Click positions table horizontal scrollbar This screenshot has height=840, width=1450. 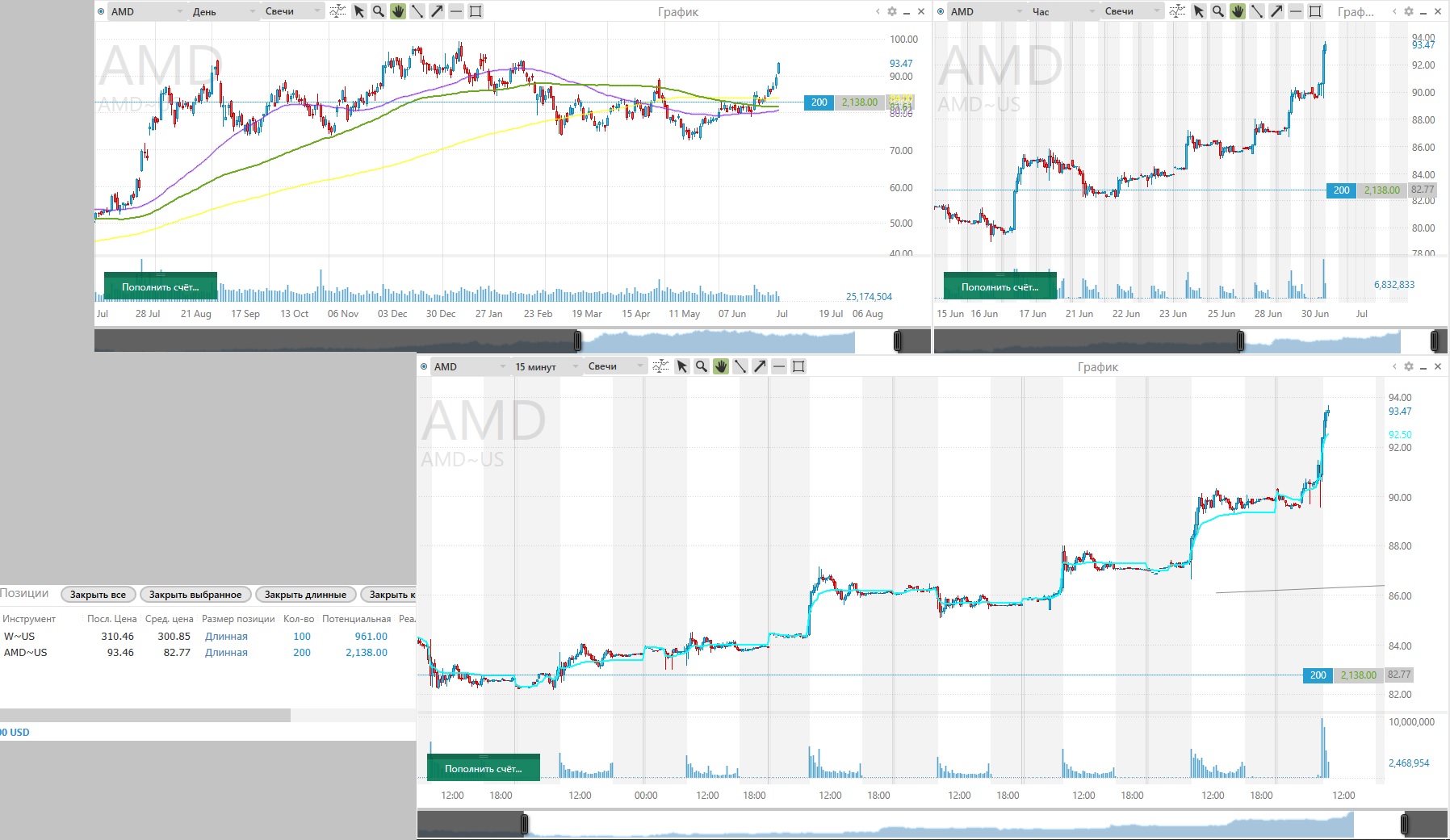[145, 715]
